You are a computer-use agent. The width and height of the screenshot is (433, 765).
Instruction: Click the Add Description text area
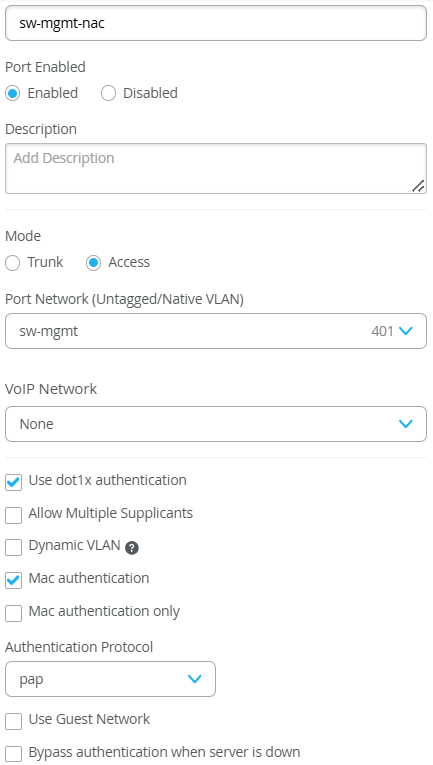(216, 168)
